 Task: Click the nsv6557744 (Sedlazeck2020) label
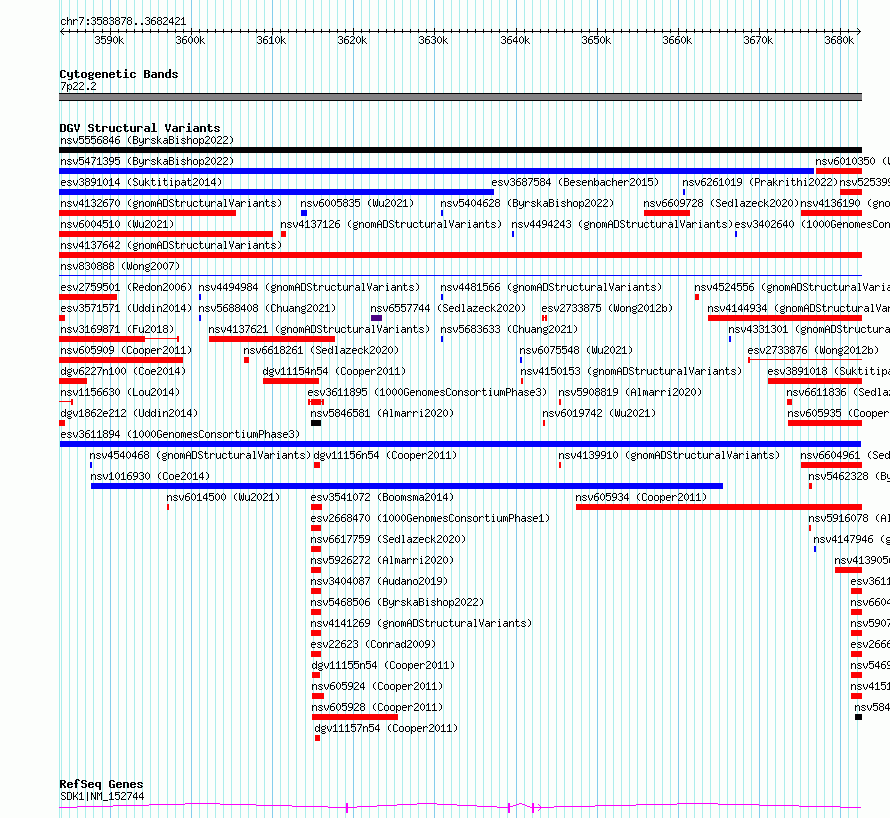tap(448, 308)
